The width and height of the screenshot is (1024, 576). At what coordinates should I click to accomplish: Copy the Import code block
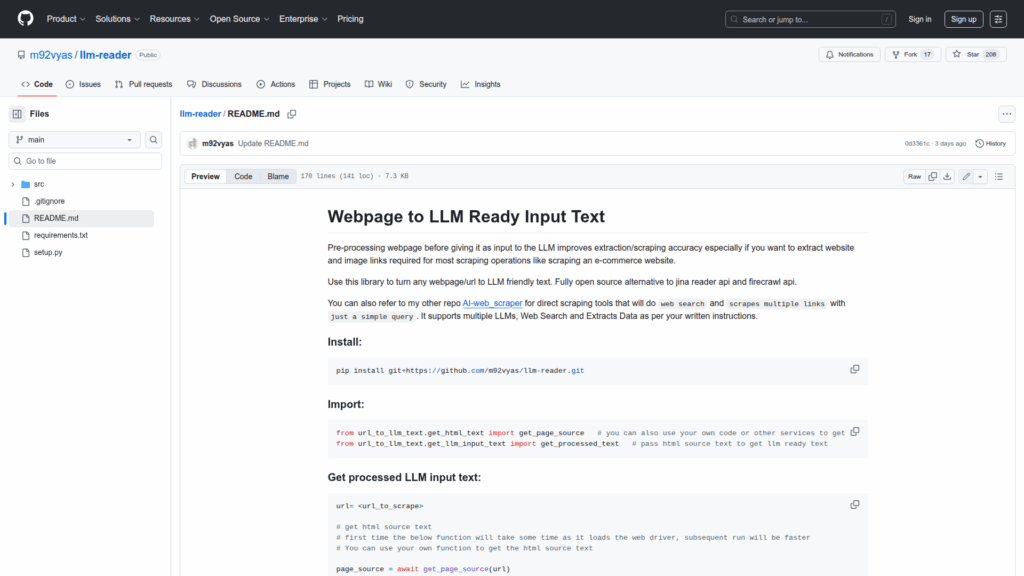click(854, 432)
